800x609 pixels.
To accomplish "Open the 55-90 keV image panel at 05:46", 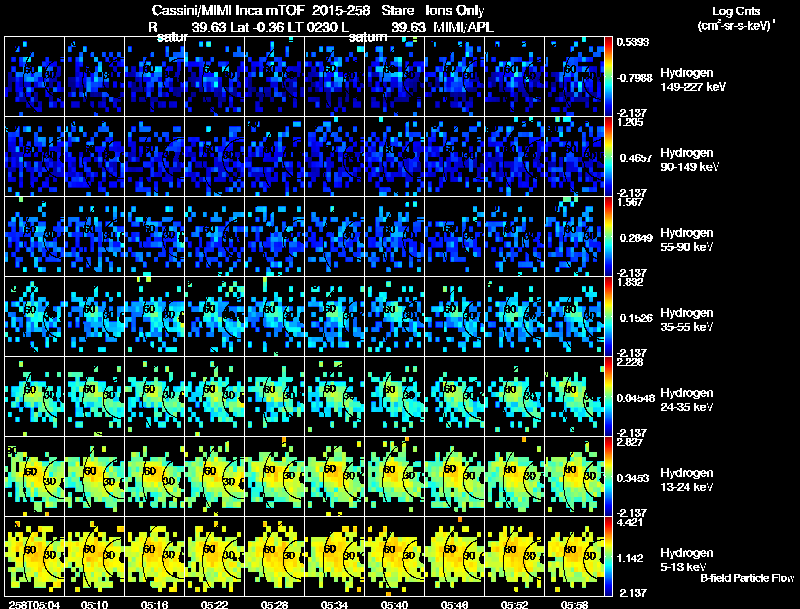I will pyautogui.click(x=454, y=236).
